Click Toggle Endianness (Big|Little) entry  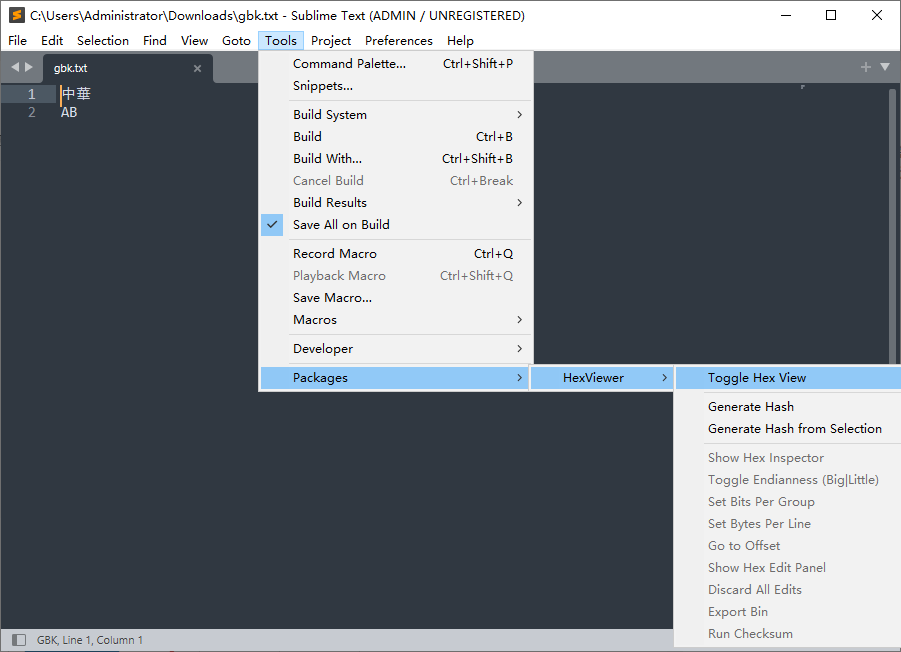(788, 480)
